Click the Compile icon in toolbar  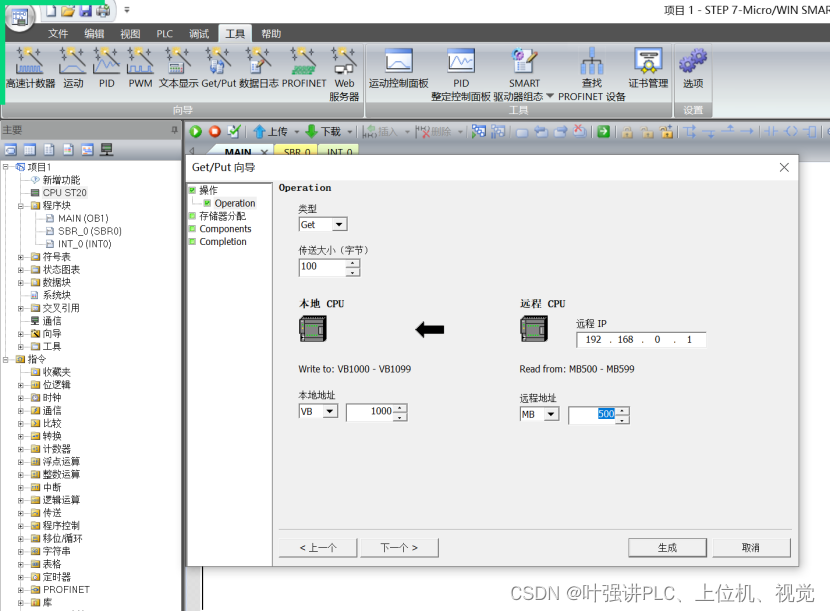click(x=233, y=131)
